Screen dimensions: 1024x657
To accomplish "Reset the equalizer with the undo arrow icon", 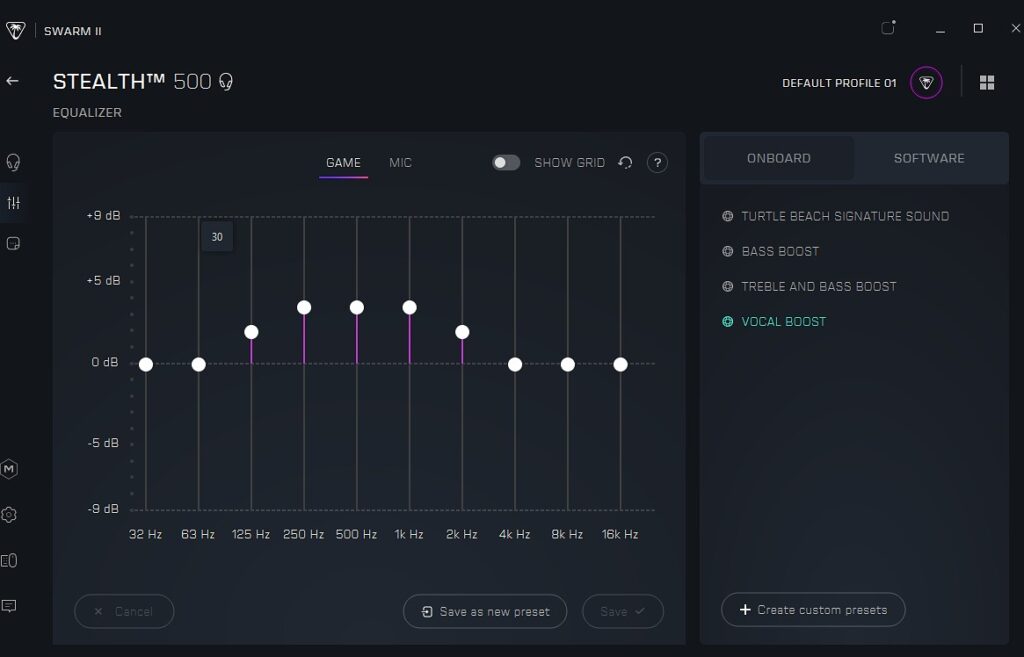I will (626, 163).
